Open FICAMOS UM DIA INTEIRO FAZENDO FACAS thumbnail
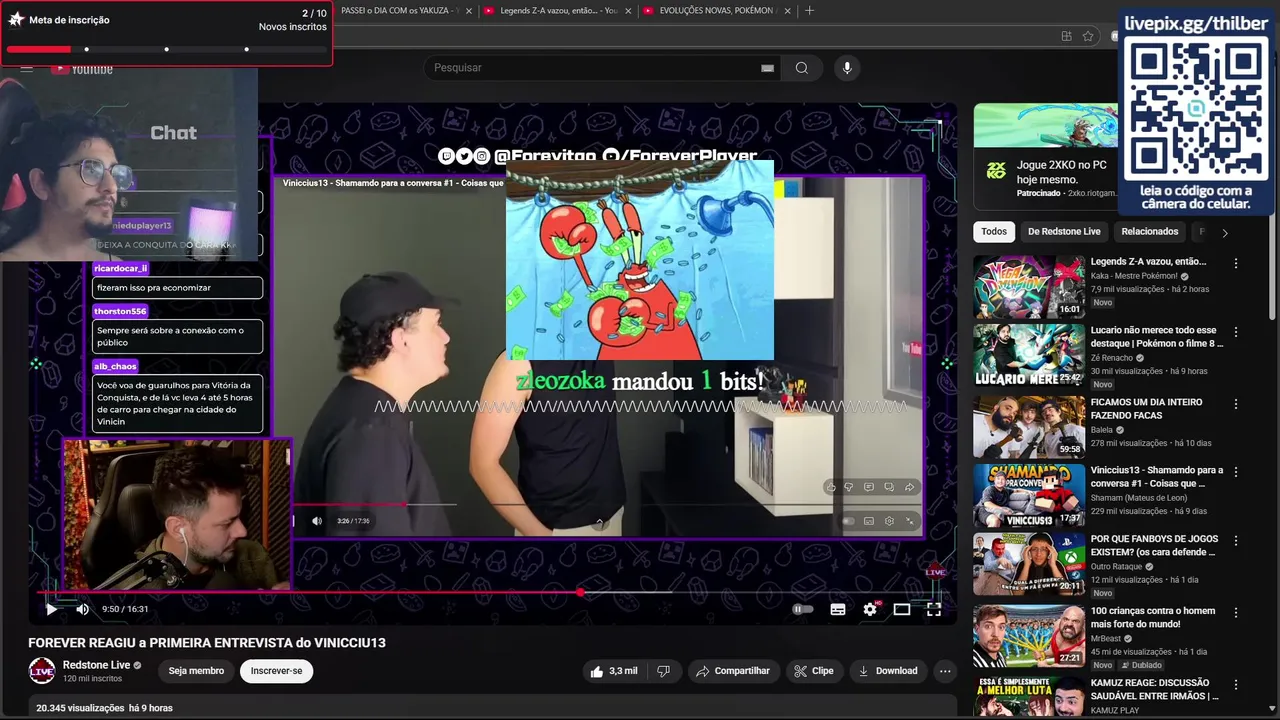Viewport: 1280px width, 720px height. click(x=1029, y=427)
